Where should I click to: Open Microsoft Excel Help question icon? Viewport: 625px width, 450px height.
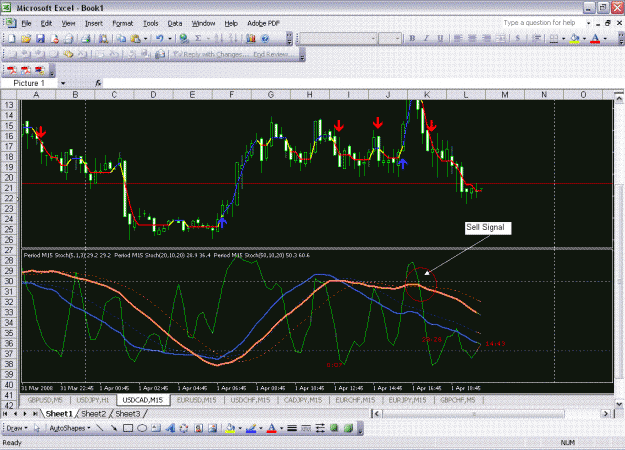click(265, 39)
